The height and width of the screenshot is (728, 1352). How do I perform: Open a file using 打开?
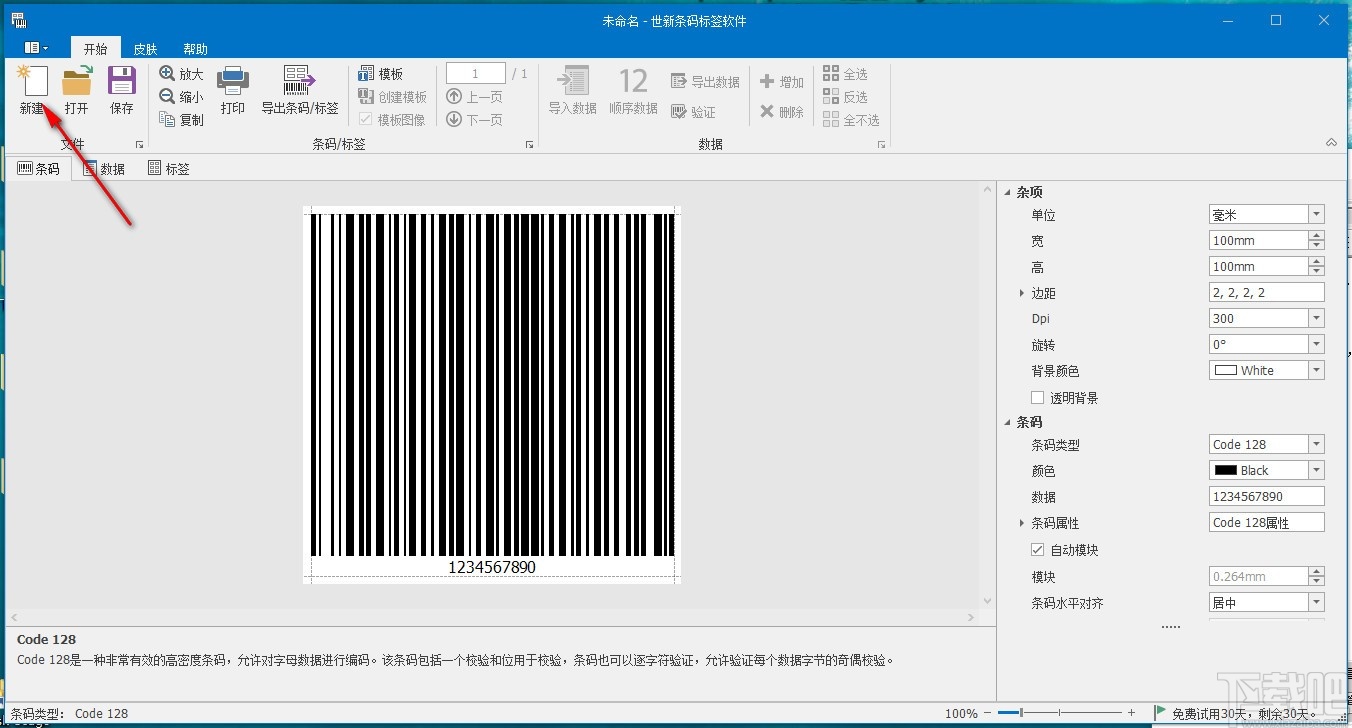[x=77, y=90]
